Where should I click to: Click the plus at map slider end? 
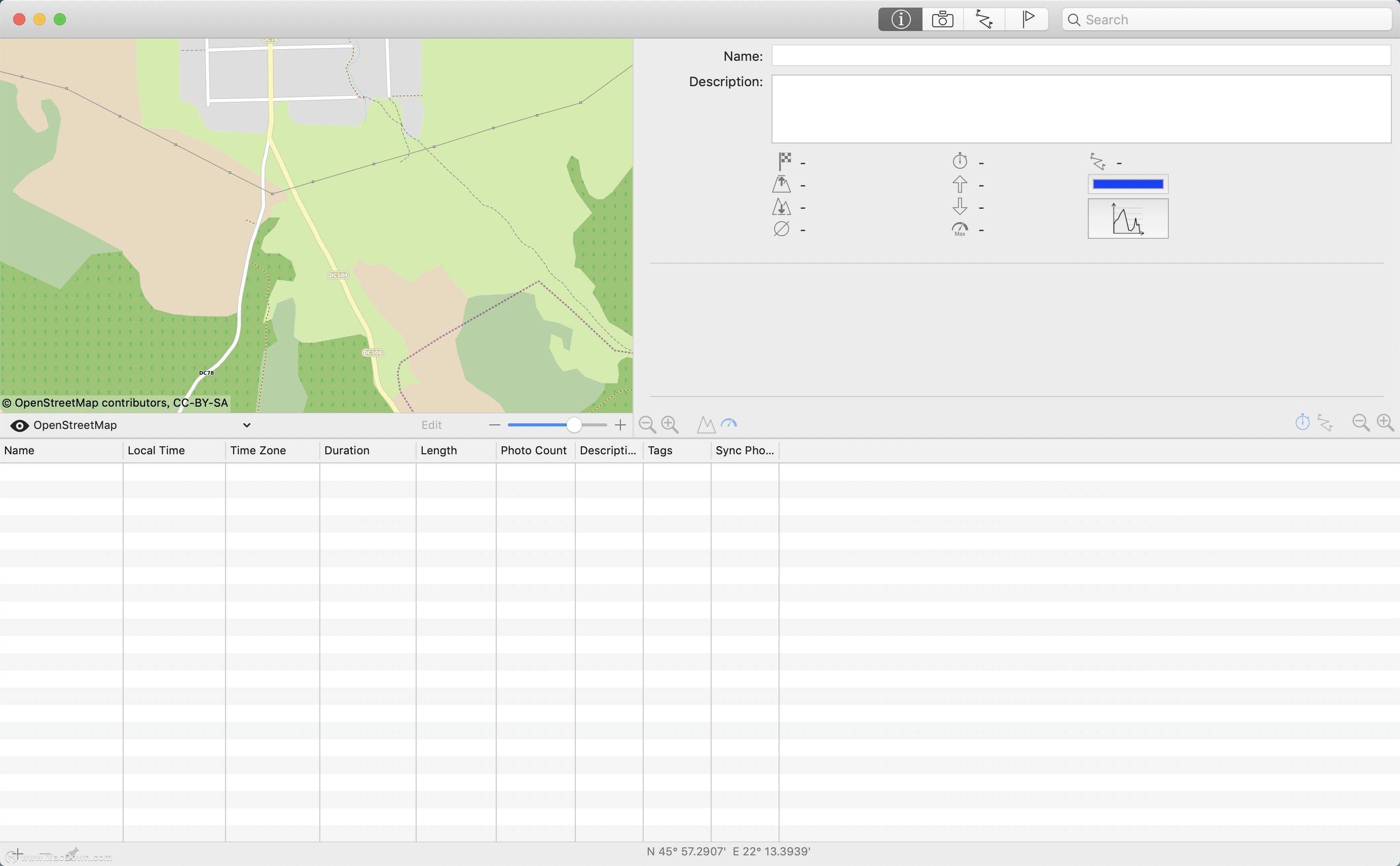click(620, 425)
